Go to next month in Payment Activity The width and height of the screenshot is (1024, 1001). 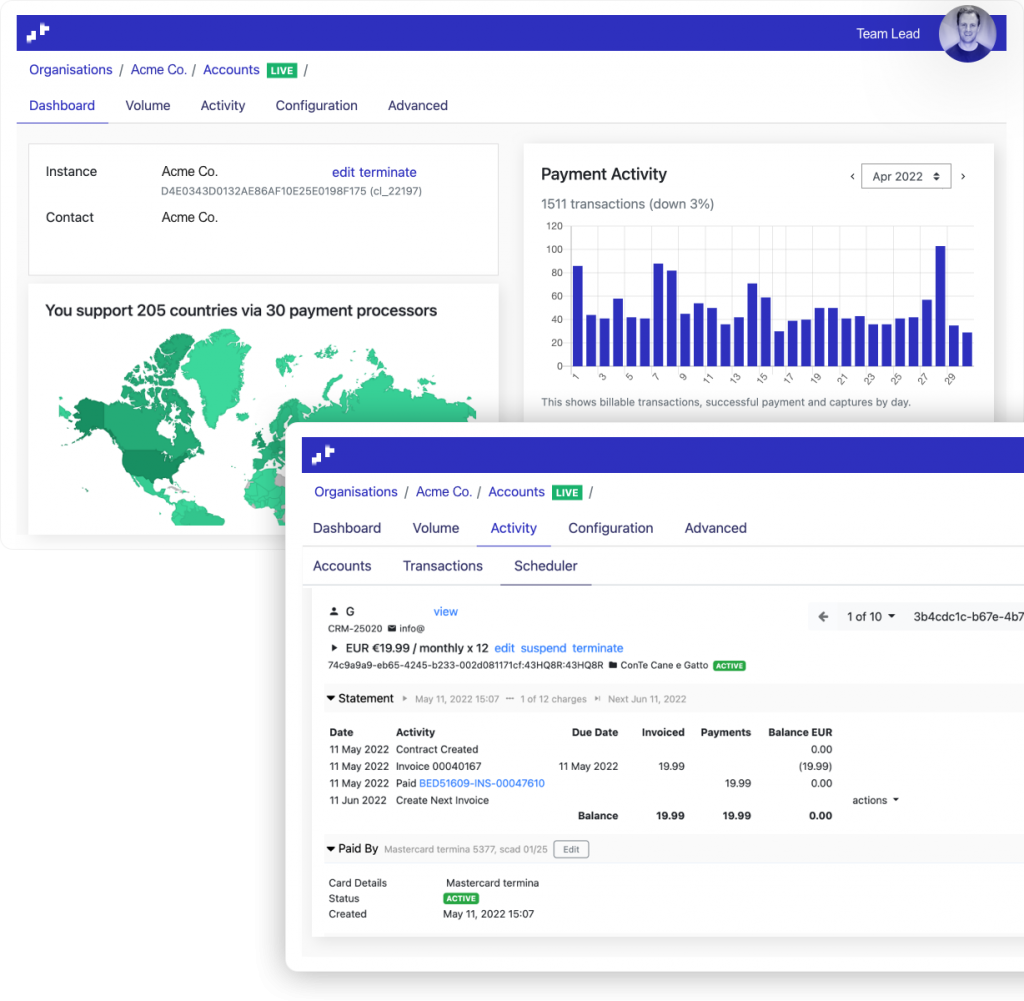point(963,177)
